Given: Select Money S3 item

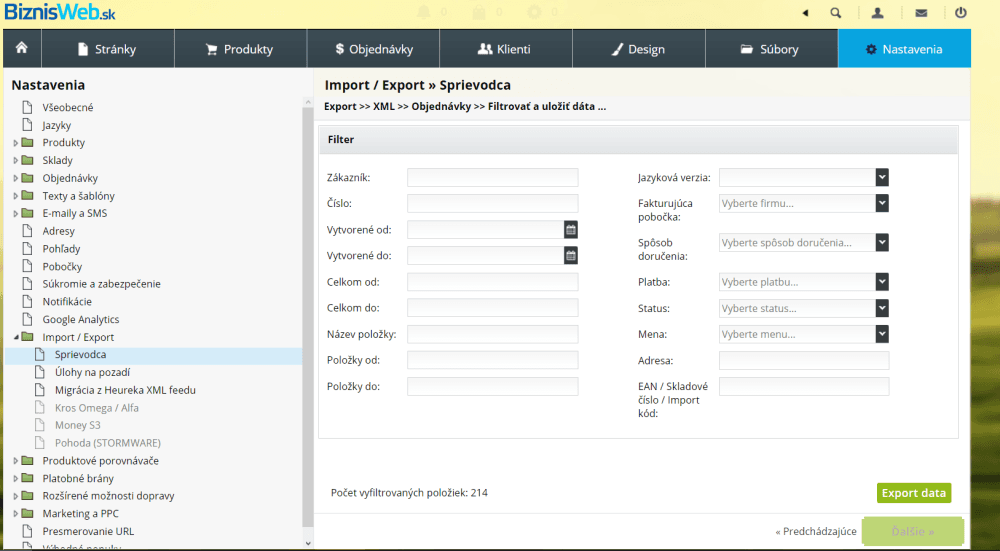Looking at the screenshot, I should (78, 425).
